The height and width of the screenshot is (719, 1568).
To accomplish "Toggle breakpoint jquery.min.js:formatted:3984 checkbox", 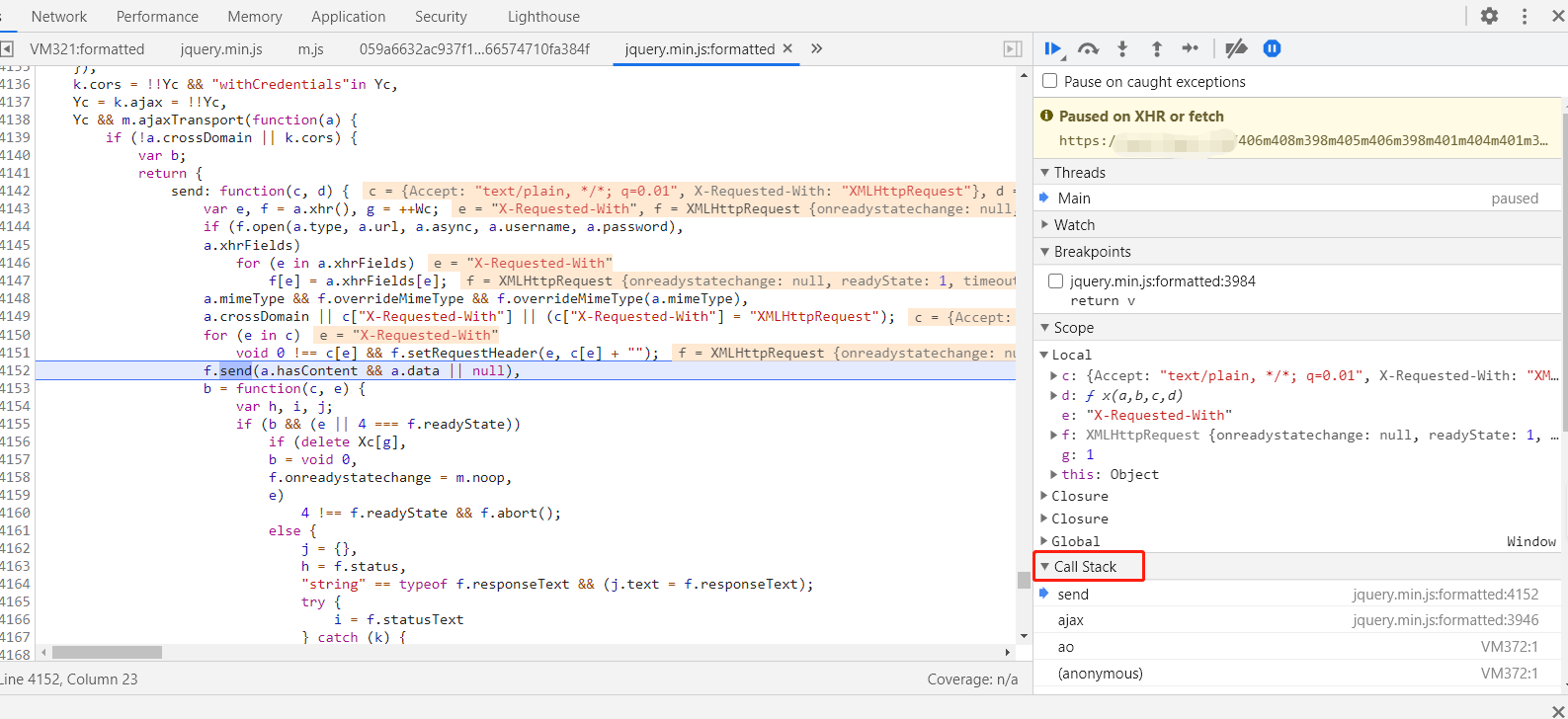I will click(1056, 281).
